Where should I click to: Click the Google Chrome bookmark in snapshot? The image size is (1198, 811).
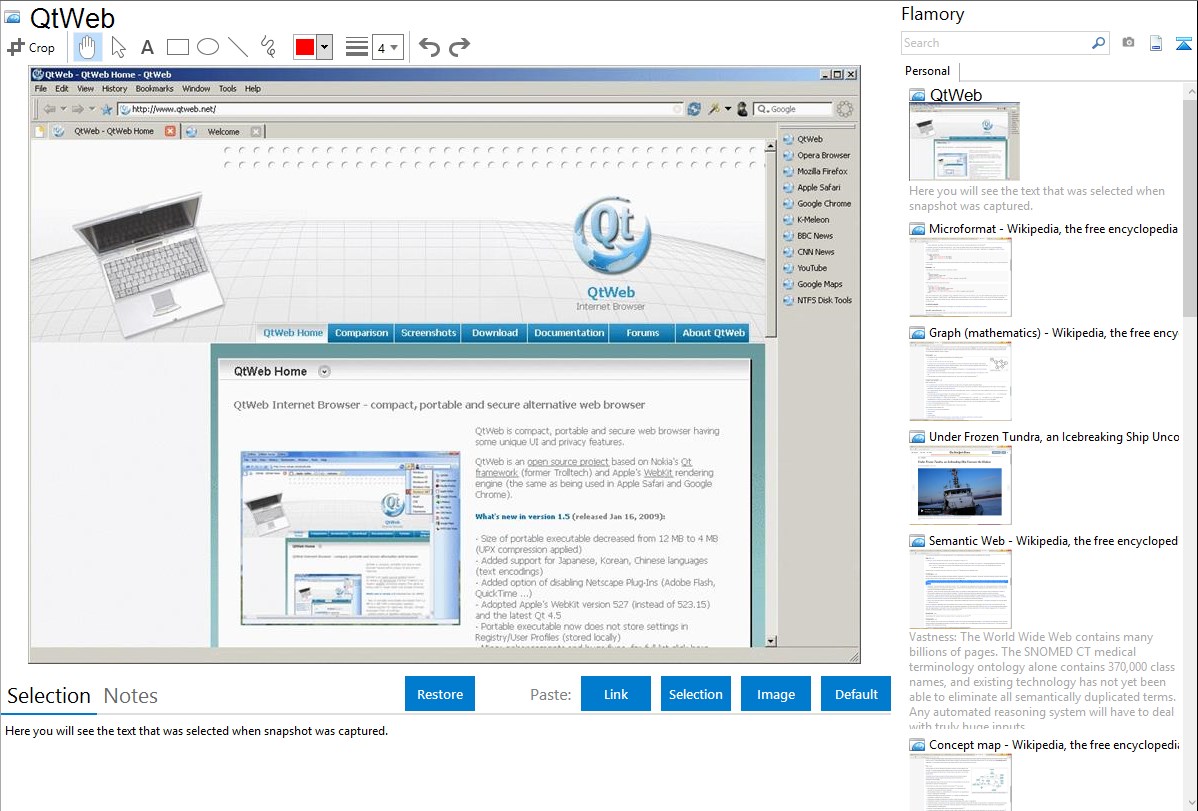coord(817,203)
